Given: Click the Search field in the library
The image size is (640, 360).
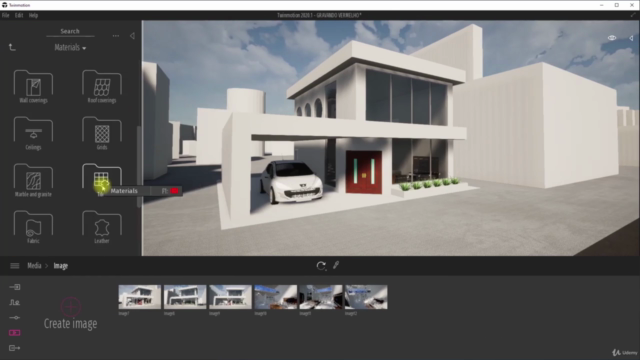Looking at the screenshot, I should (x=70, y=31).
